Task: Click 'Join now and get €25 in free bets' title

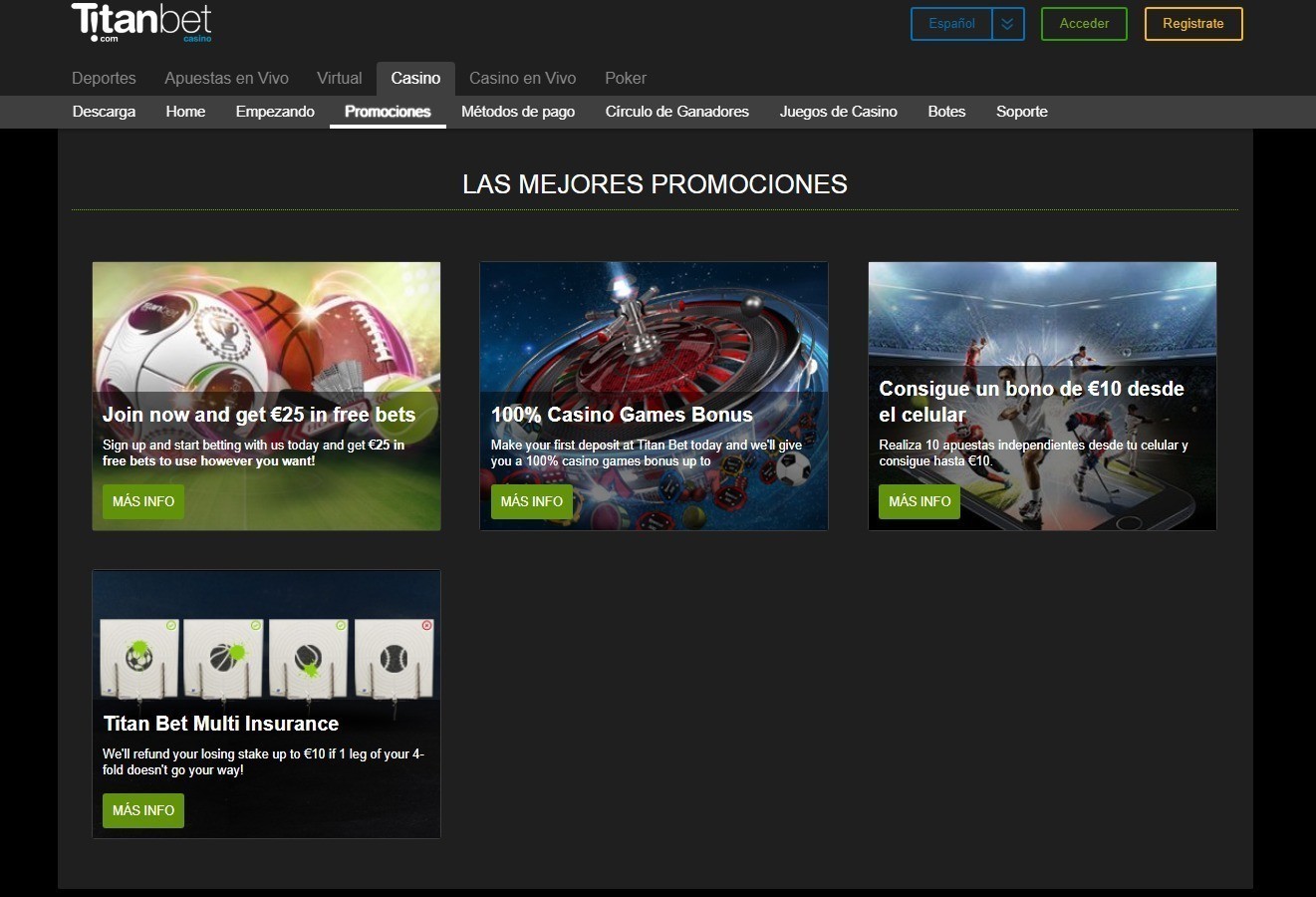Action: (x=259, y=415)
